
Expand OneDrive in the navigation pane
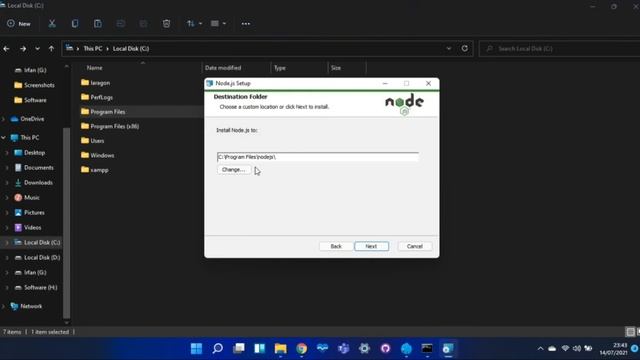4,119
